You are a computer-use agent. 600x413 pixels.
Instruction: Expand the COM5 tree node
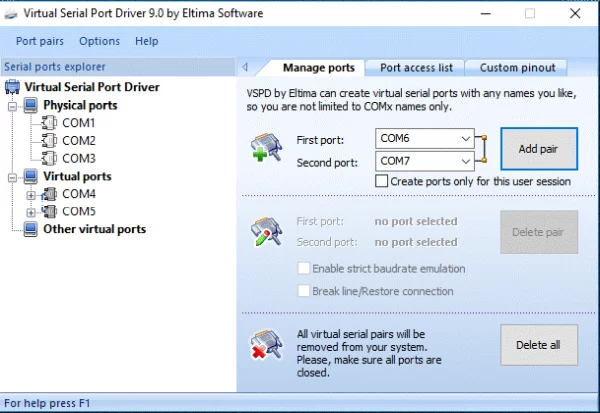click(31, 212)
